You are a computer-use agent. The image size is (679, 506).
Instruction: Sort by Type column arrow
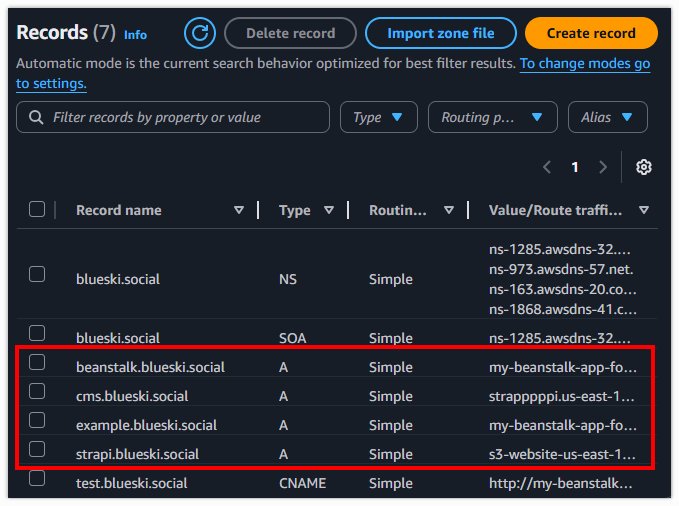329,210
